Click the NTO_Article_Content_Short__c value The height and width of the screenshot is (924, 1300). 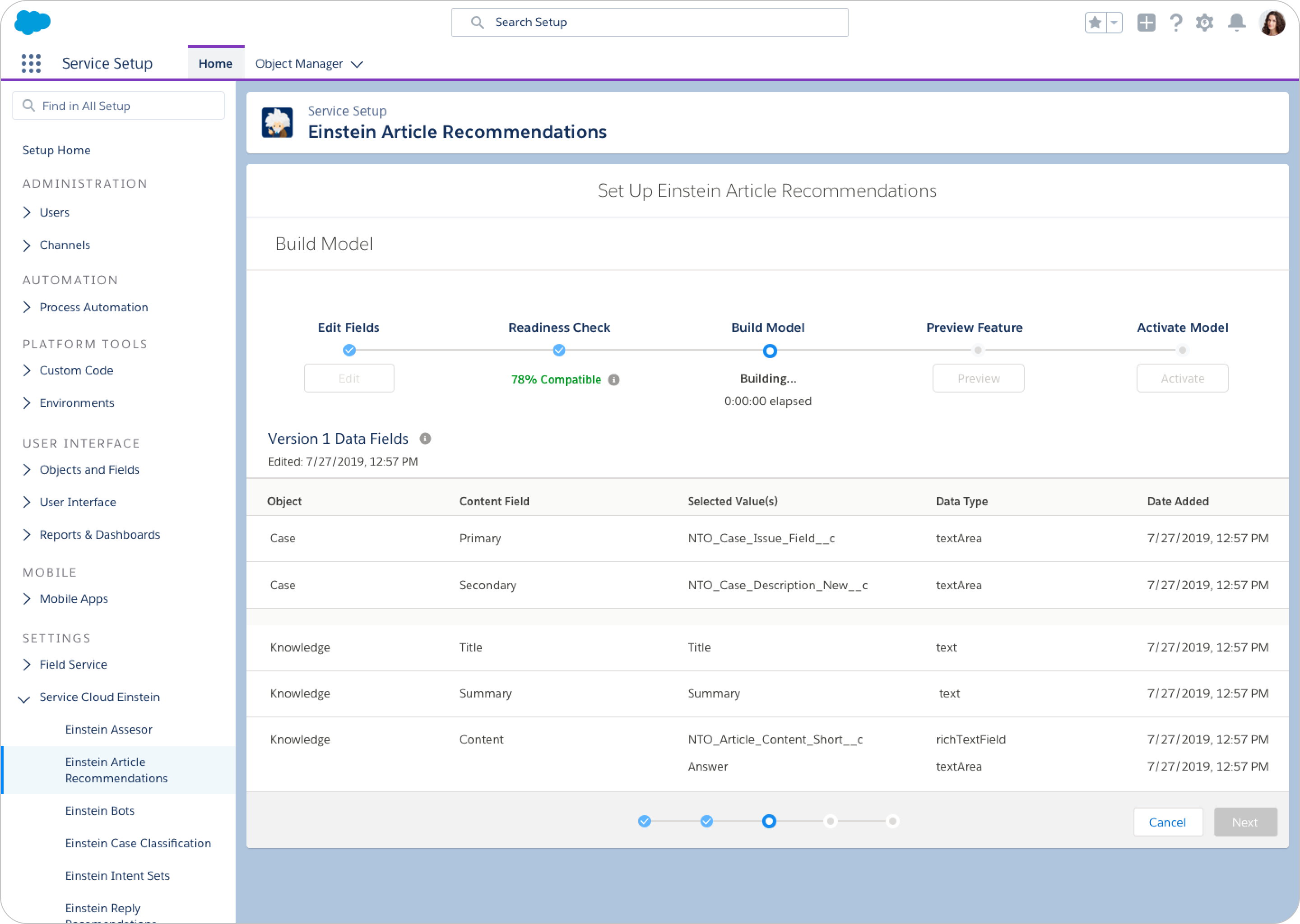point(775,739)
